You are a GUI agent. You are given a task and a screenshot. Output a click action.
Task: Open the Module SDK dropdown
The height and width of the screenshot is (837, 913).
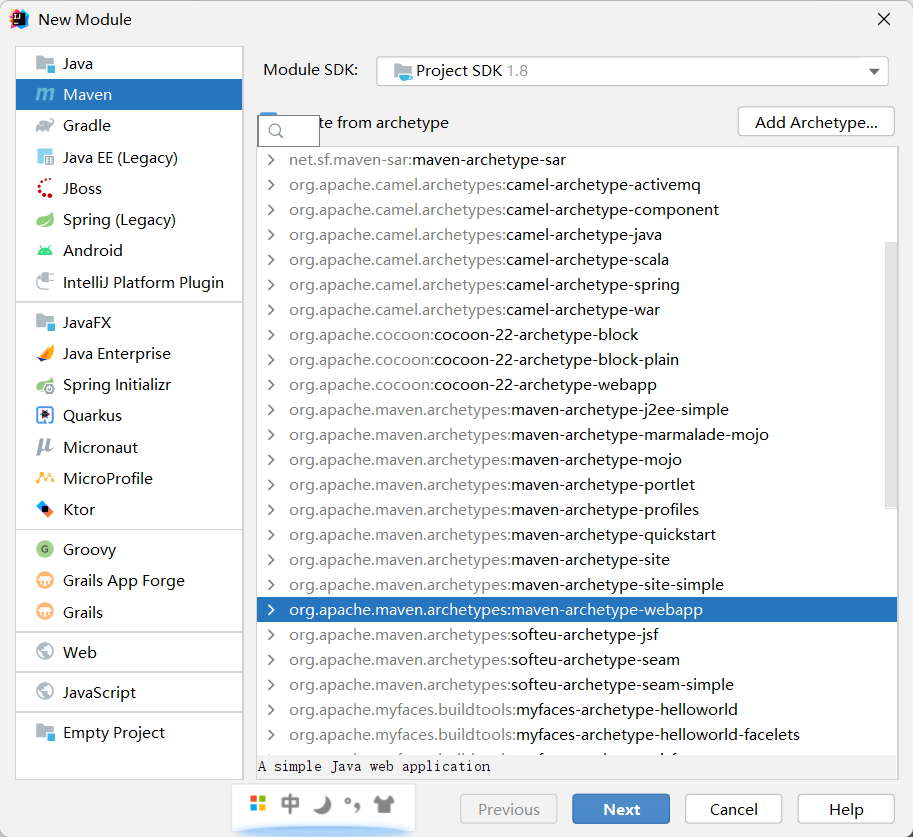click(632, 71)
